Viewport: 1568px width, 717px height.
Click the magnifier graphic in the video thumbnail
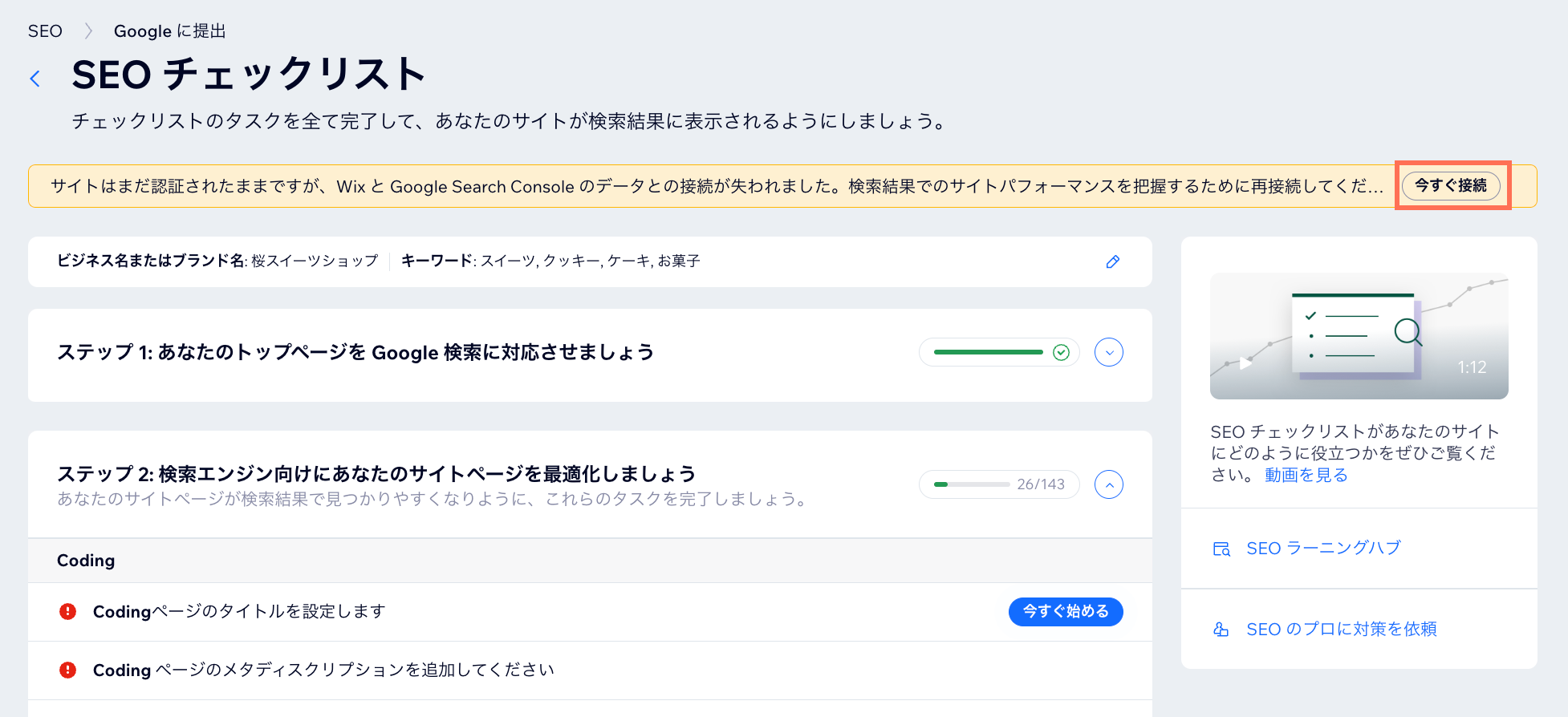pos(1408,331)
